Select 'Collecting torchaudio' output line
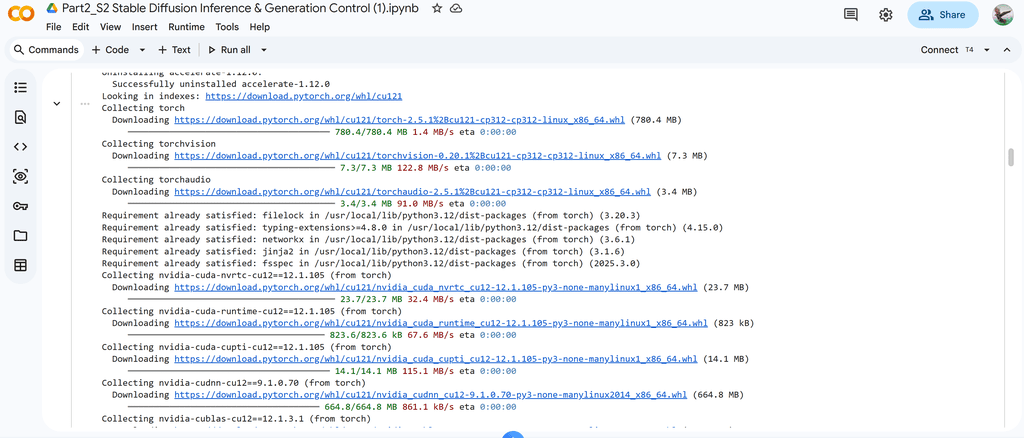 [156, 180]
